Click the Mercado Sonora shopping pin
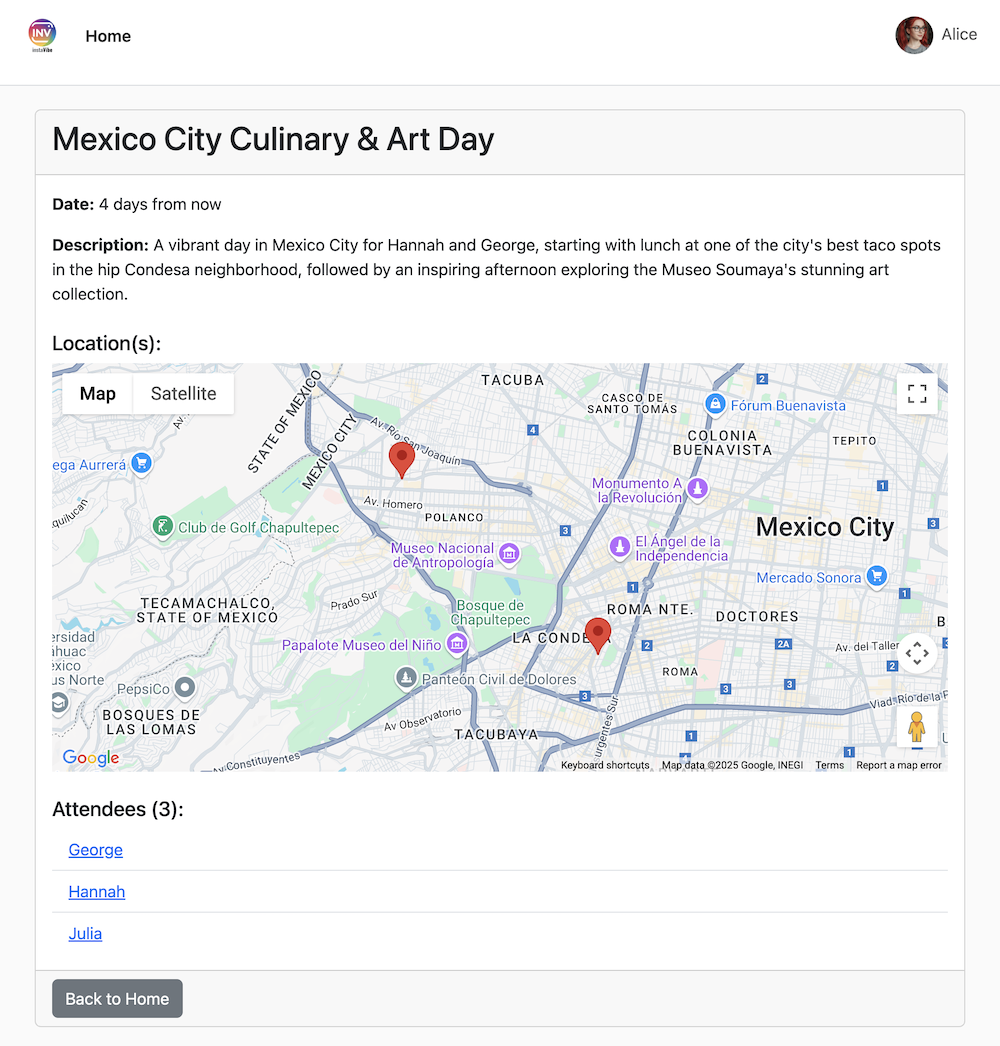Viewport: 1000px width, 1046px height. (x=877, y=576)
